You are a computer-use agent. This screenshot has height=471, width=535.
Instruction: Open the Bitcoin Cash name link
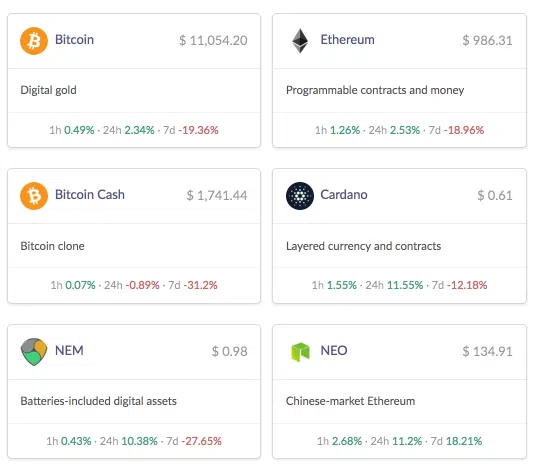click(90, 195)
